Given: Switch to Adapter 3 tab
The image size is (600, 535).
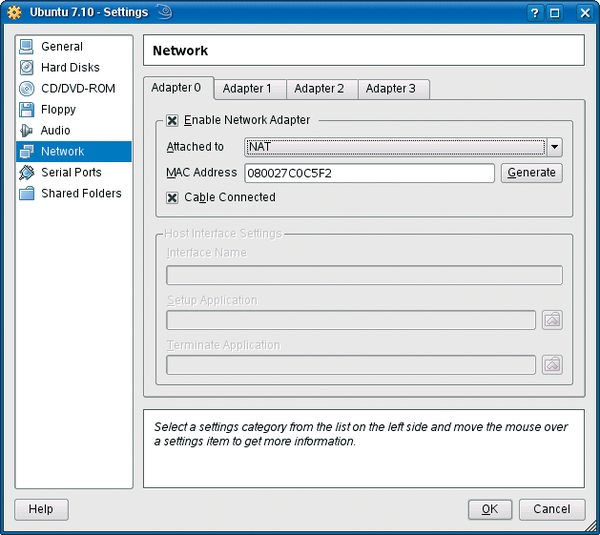Looking at the screenshot, I should [394, 89].
